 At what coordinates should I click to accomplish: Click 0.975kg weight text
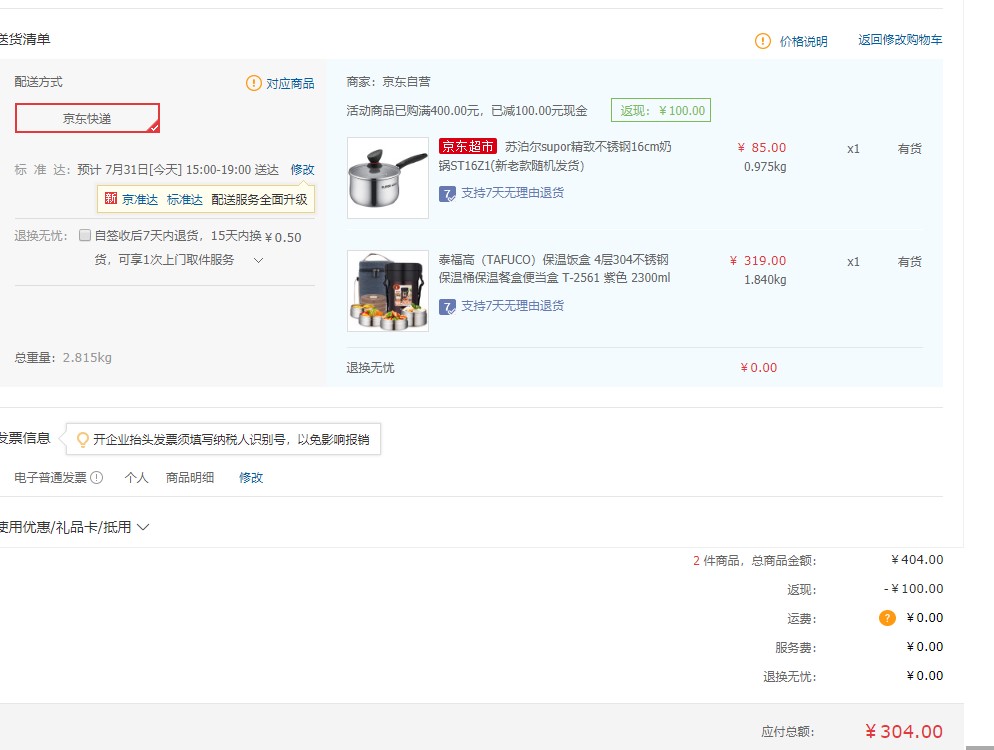(765, 167)
